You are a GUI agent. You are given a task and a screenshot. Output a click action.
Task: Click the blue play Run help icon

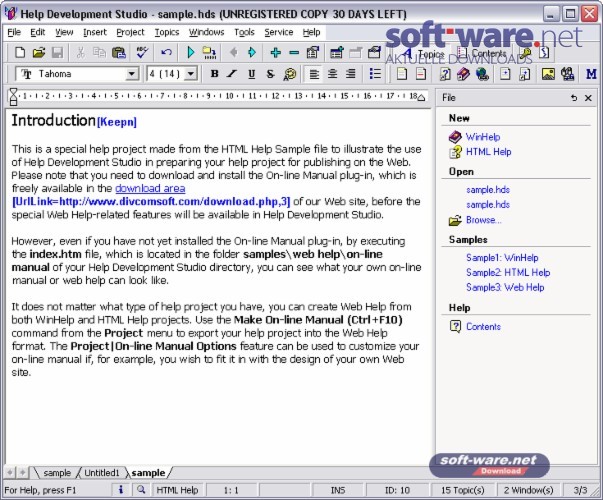191,52
